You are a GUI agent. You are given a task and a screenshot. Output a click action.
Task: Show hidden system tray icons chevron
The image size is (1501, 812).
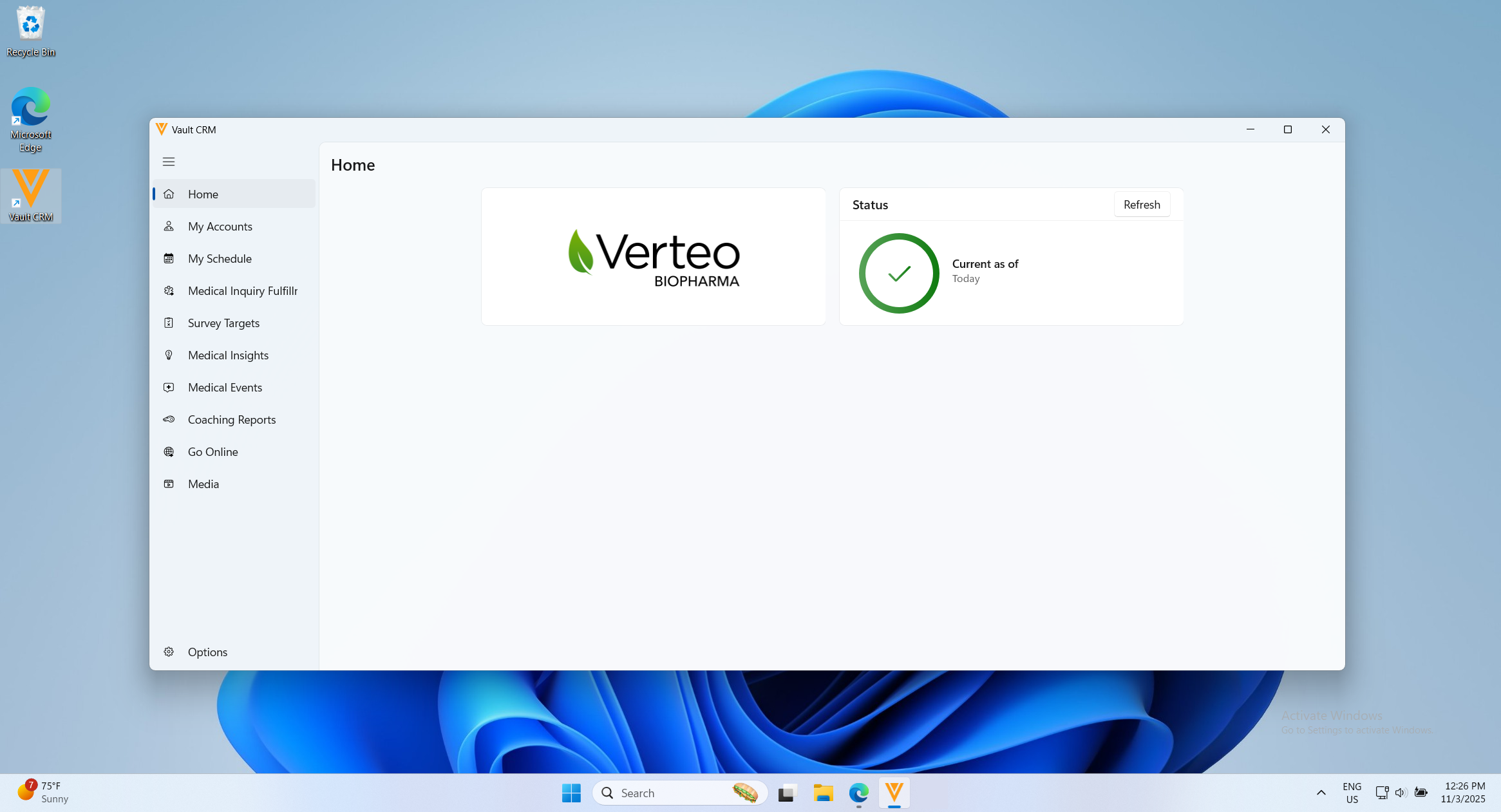(1321, 793)
